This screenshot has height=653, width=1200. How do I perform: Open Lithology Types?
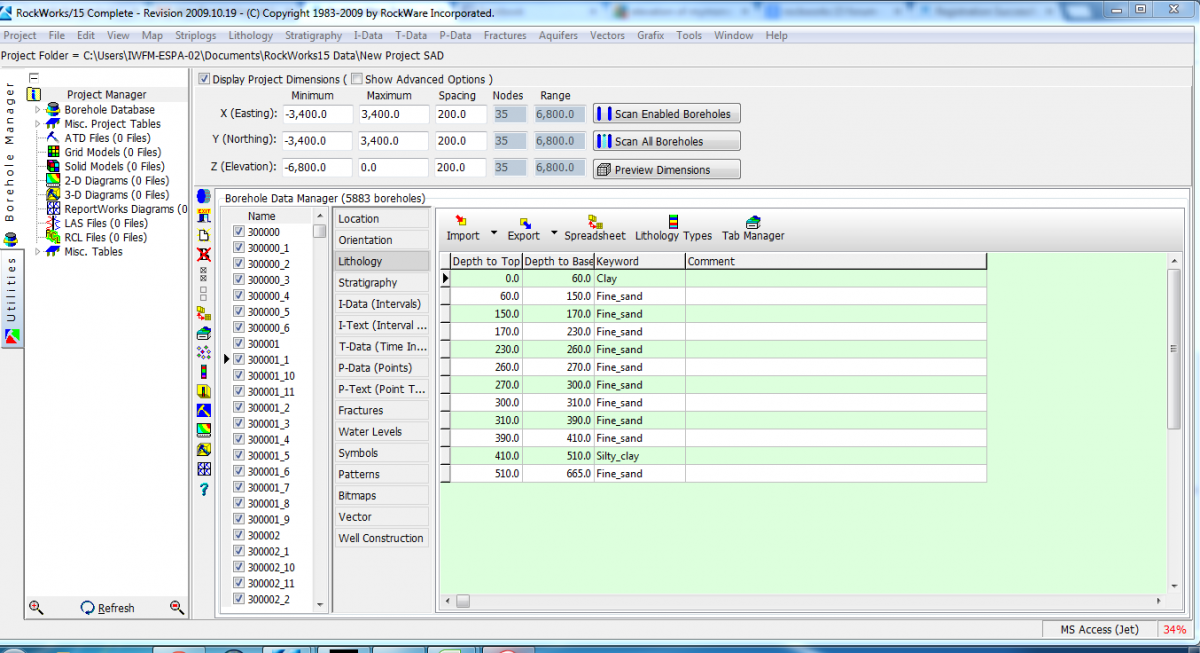(x=673, y=229)
